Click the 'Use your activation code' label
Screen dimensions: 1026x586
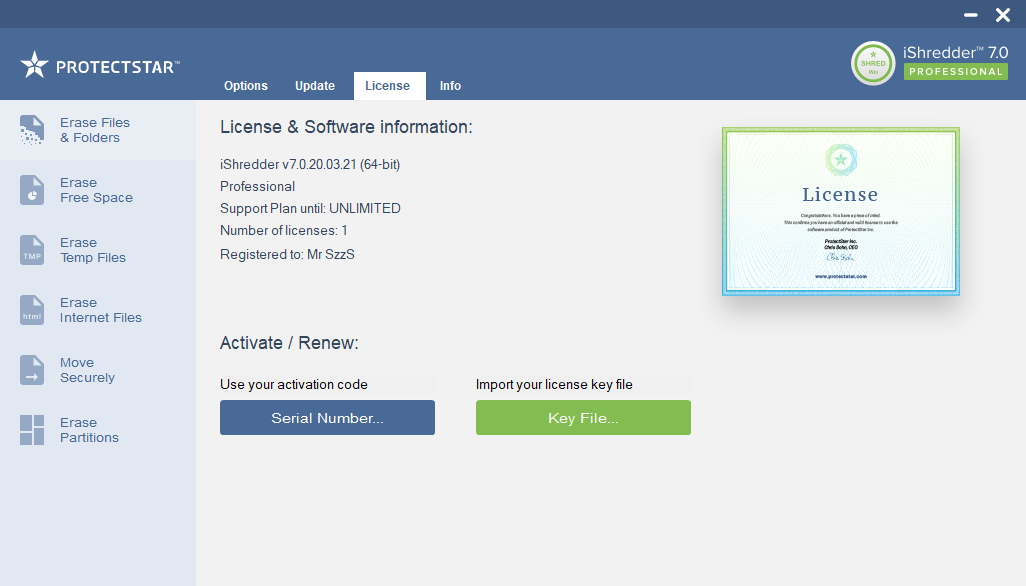[294, 385]
